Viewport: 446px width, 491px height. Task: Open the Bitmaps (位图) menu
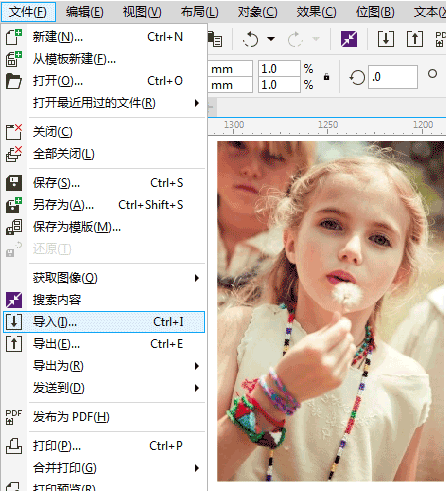coord(375,12)
